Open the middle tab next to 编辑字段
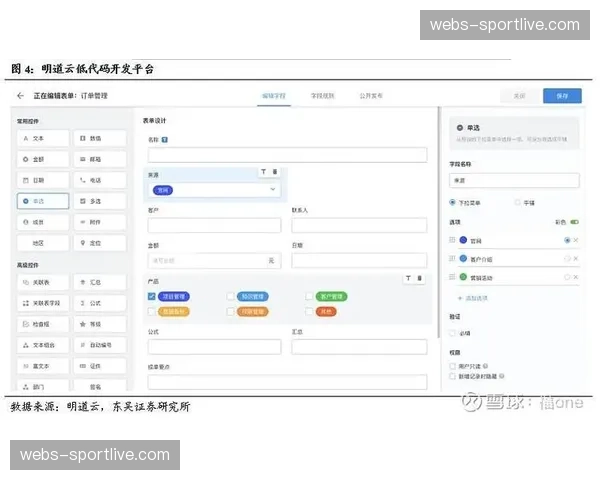 [x=323, y=96]
